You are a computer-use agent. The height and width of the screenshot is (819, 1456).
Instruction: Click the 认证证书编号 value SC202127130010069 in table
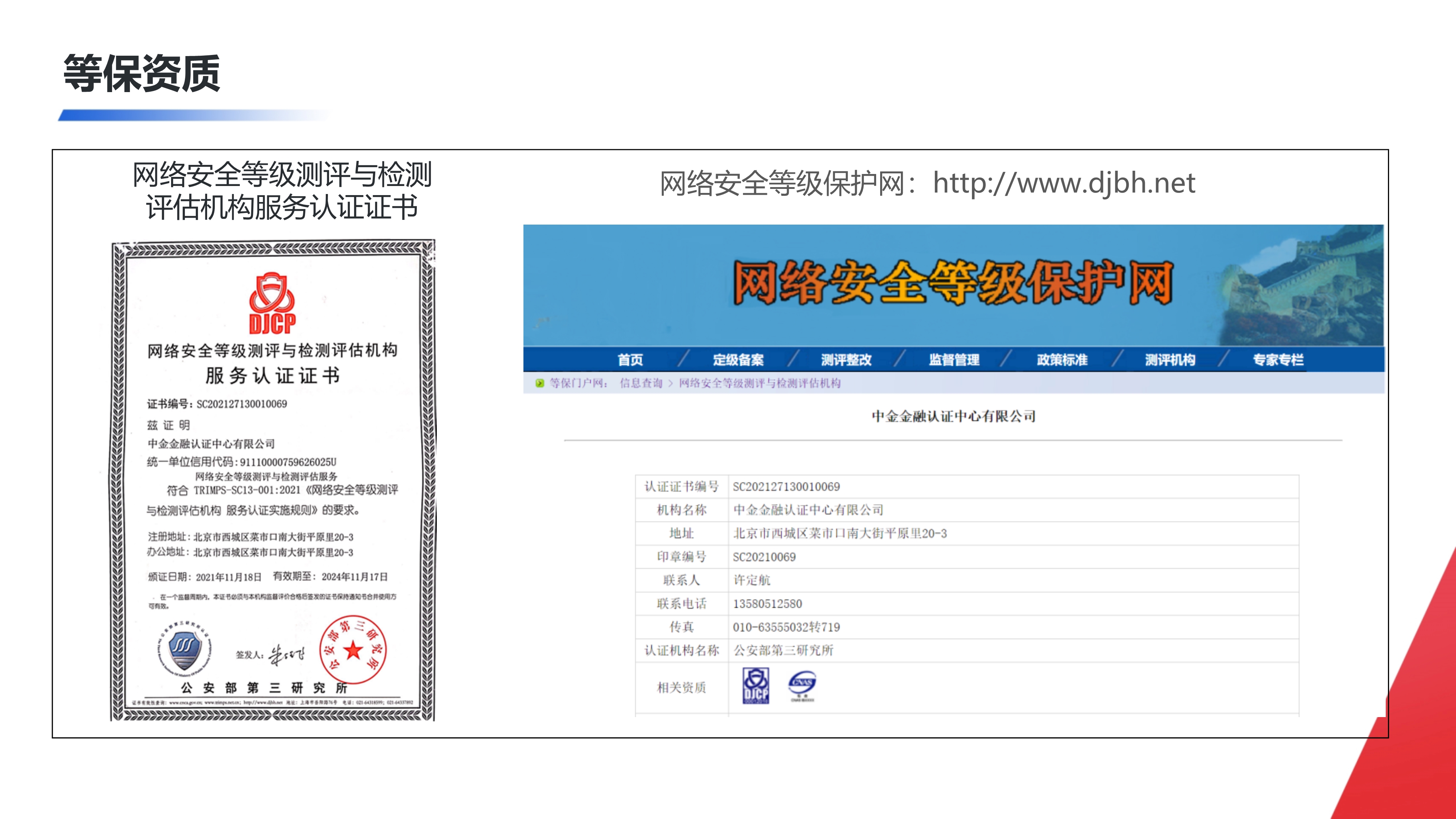click(x=786, y=487)
